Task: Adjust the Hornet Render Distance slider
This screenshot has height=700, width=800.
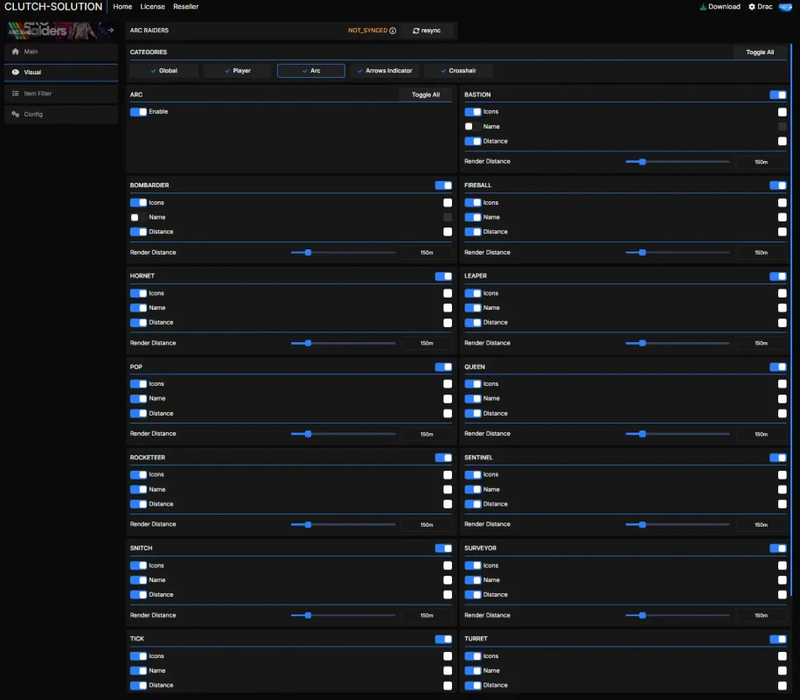Action: tap(308, 343)
